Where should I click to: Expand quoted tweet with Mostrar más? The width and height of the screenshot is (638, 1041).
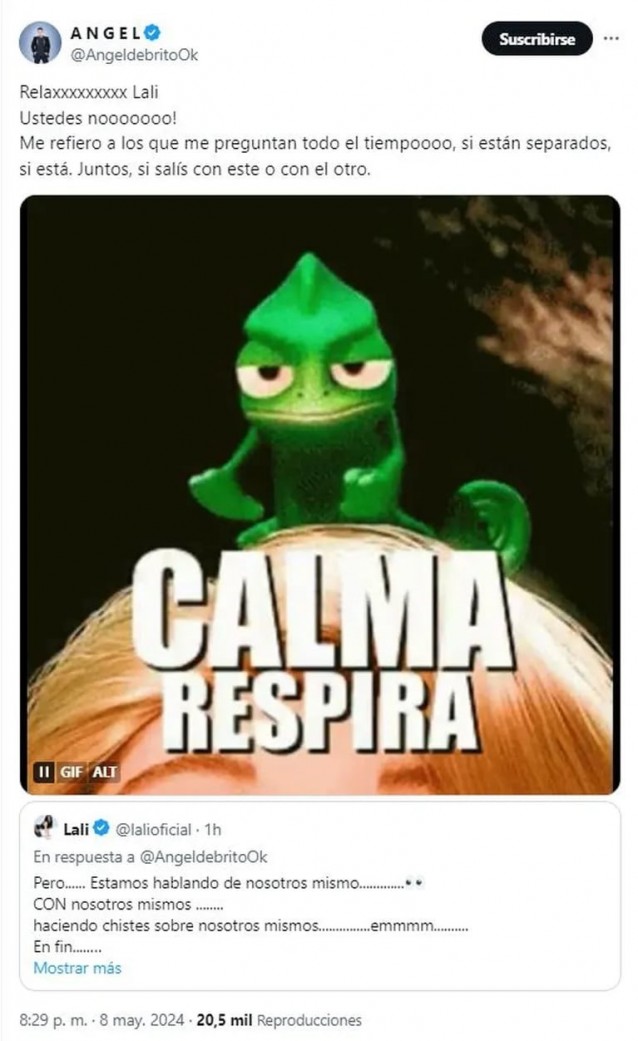[77, 968]
